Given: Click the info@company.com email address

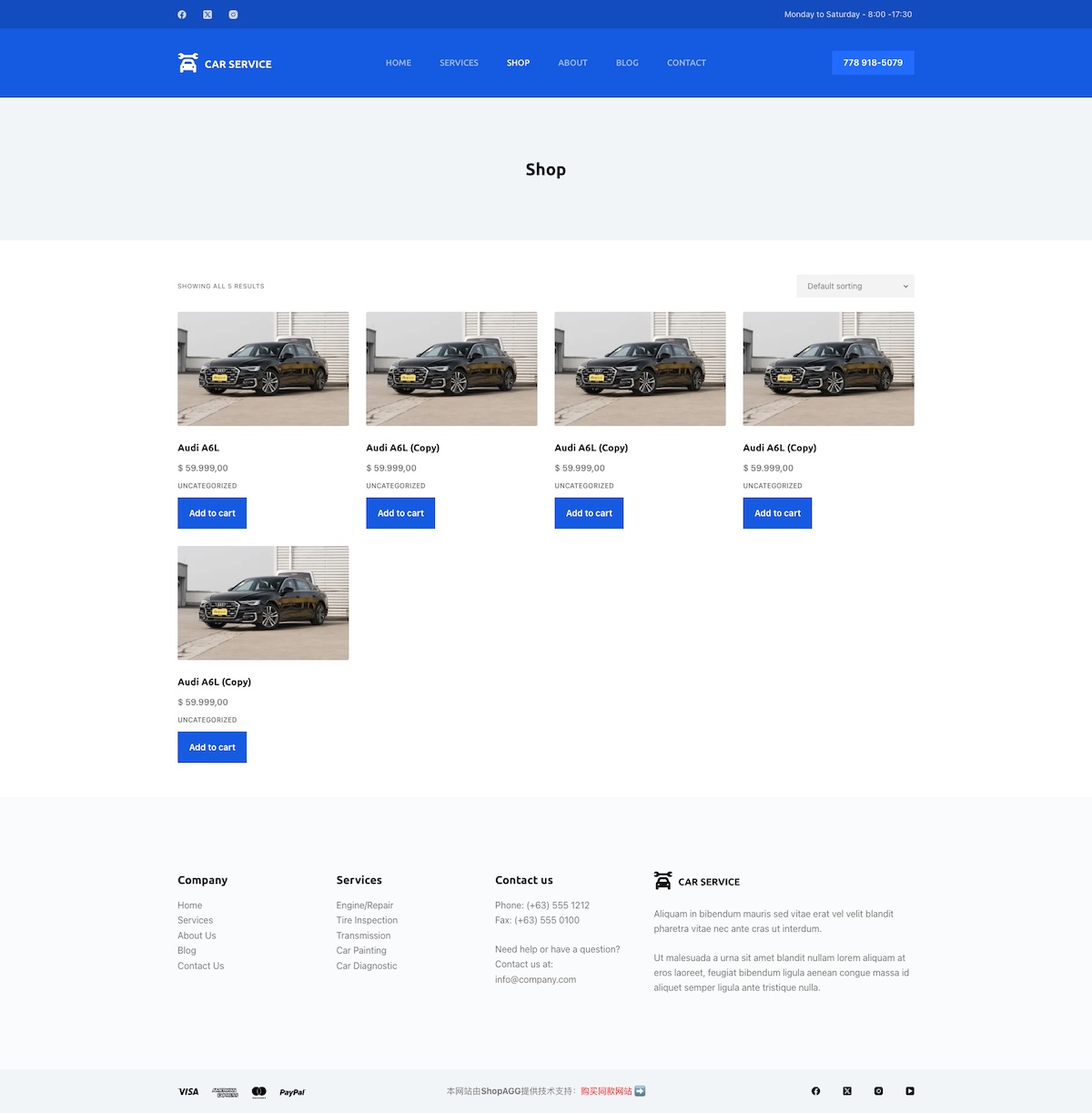Looking at the screenshot, I should pos(535,979).
